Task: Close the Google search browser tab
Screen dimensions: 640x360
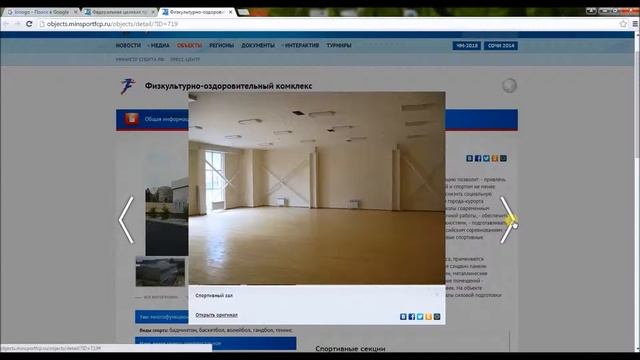Action: (x=76, y=12)
